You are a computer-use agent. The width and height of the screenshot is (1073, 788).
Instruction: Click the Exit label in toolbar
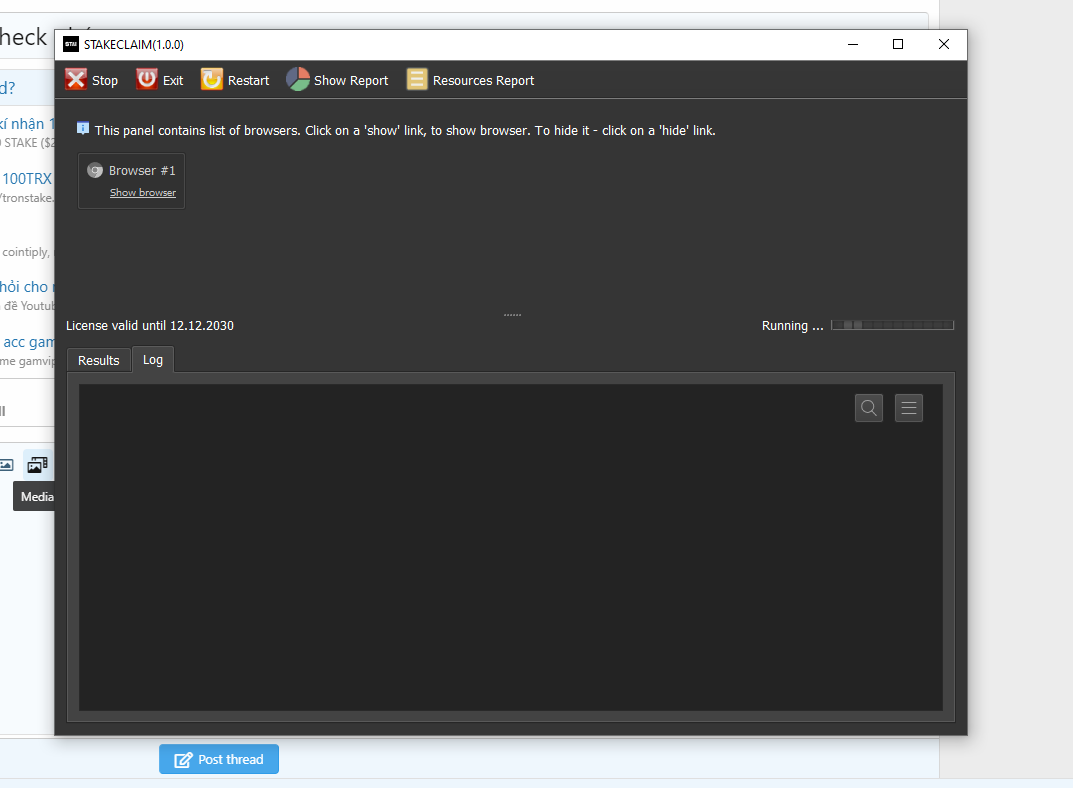coord(173,81)
